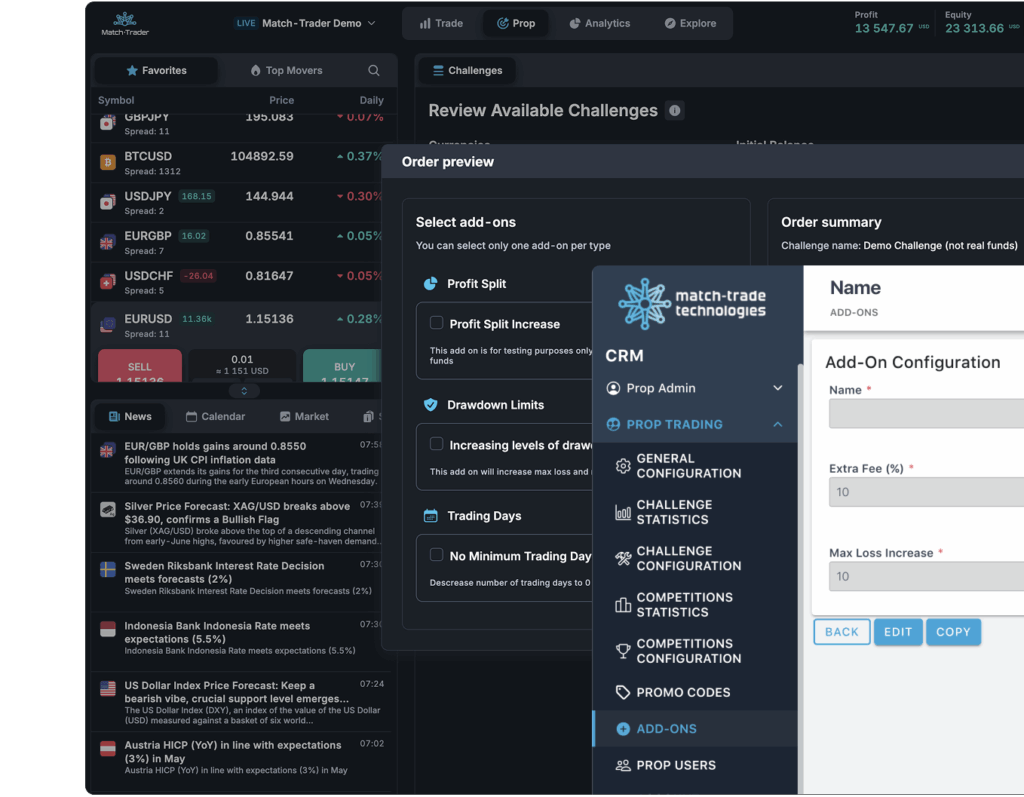Click the info icon beside Review Available Challenges
Screen dimensions: 1024x797
pyautogui.click(x=675, y=111)
